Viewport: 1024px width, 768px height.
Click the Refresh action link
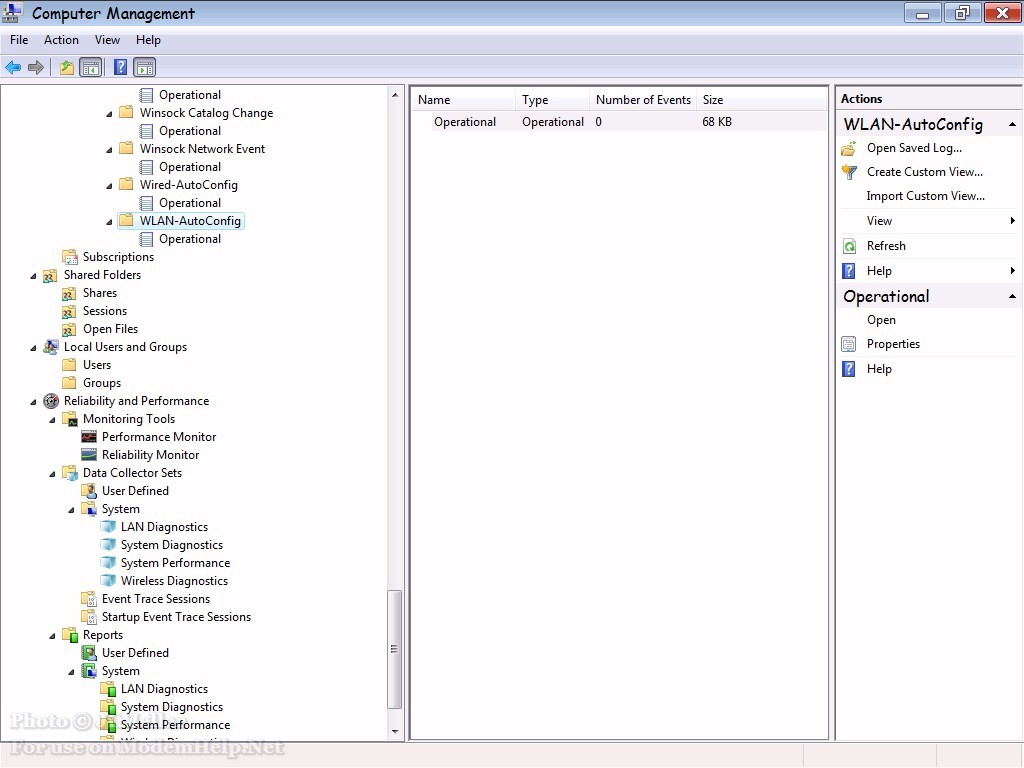tap(886, 246)
